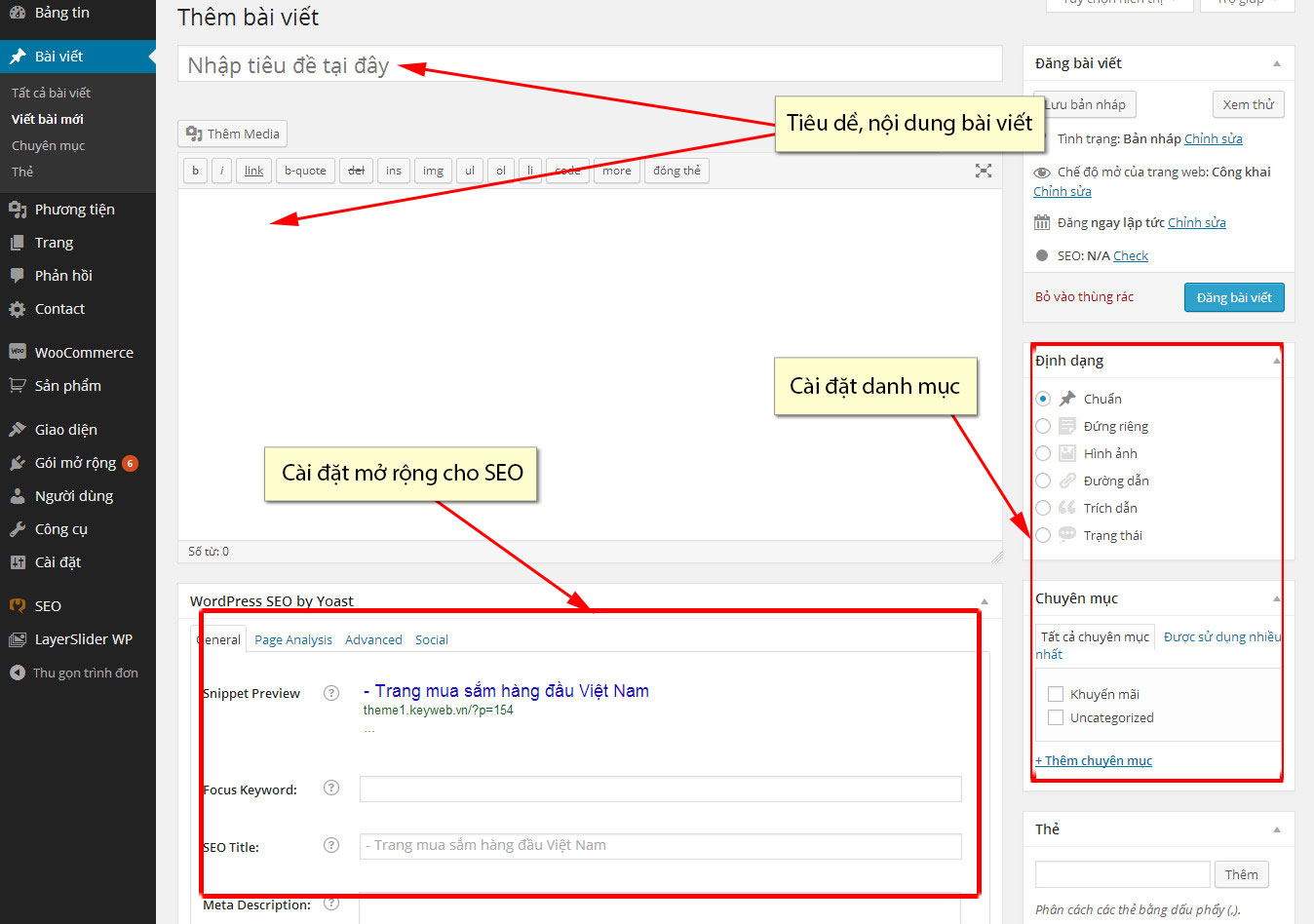Switch to the Social tab
This screenshot has height=924, width=1314.
(x=432, y=640)
